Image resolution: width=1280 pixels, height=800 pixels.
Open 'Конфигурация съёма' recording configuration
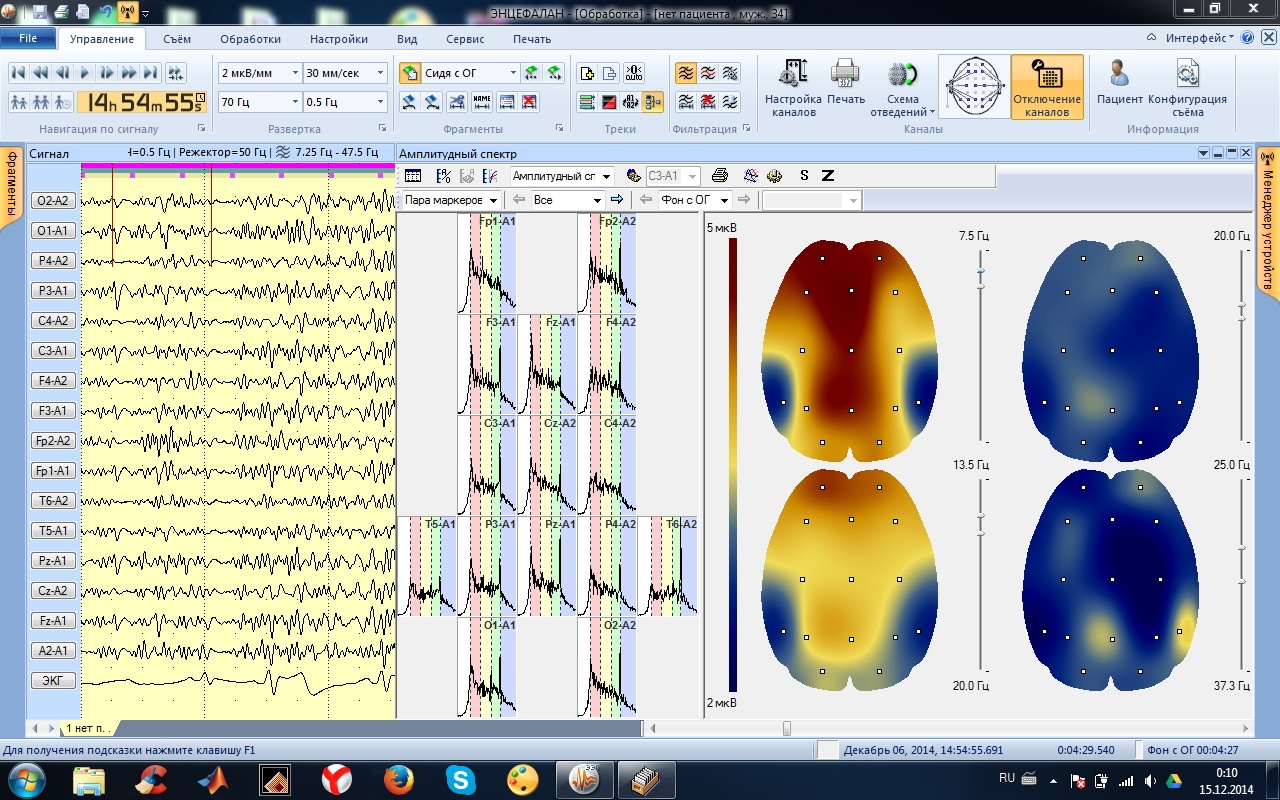[x=1187, y=88]
